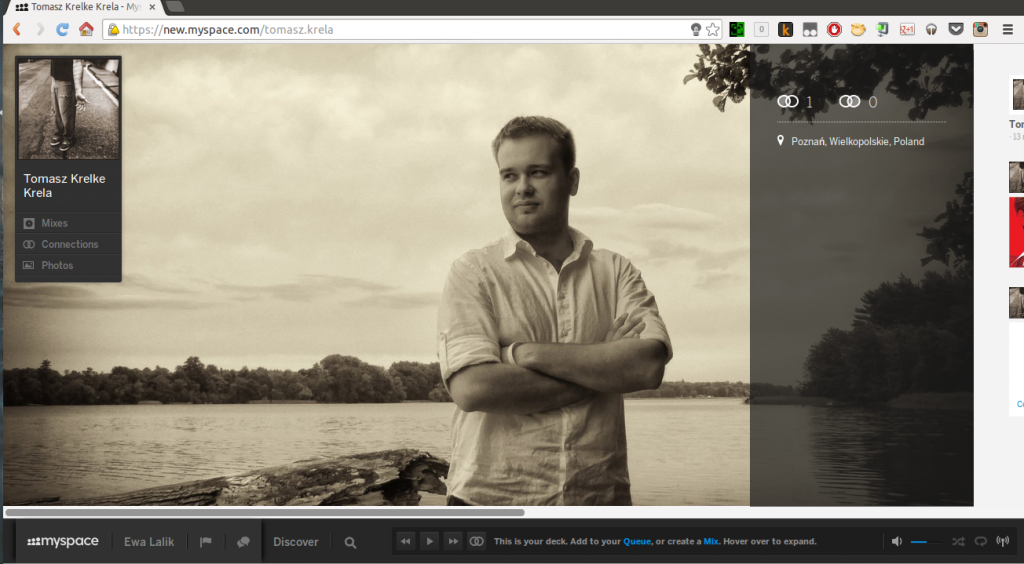Screen dimensions: 1024x564
Task: Open Tomasz's profile picture thumbnail
Action: tap(69, 109)
